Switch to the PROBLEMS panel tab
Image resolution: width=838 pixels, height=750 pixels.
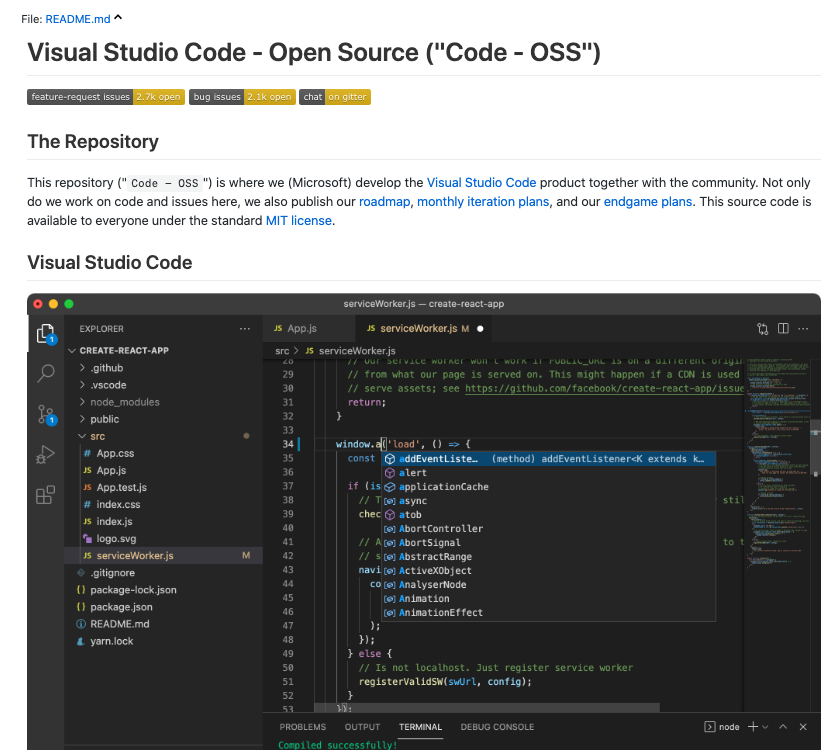(x=302, y=727)
